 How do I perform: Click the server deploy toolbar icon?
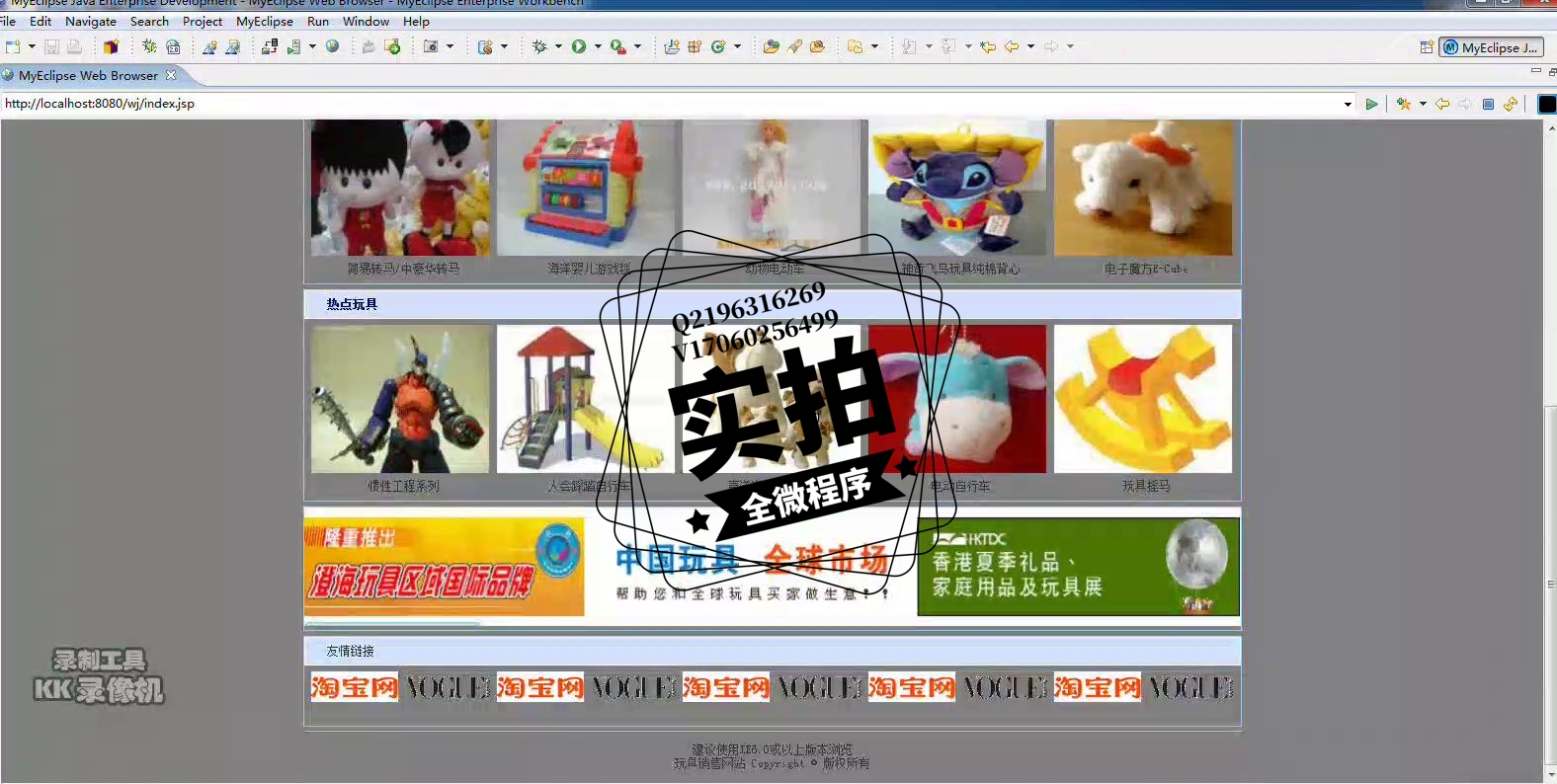click(269, 46)
